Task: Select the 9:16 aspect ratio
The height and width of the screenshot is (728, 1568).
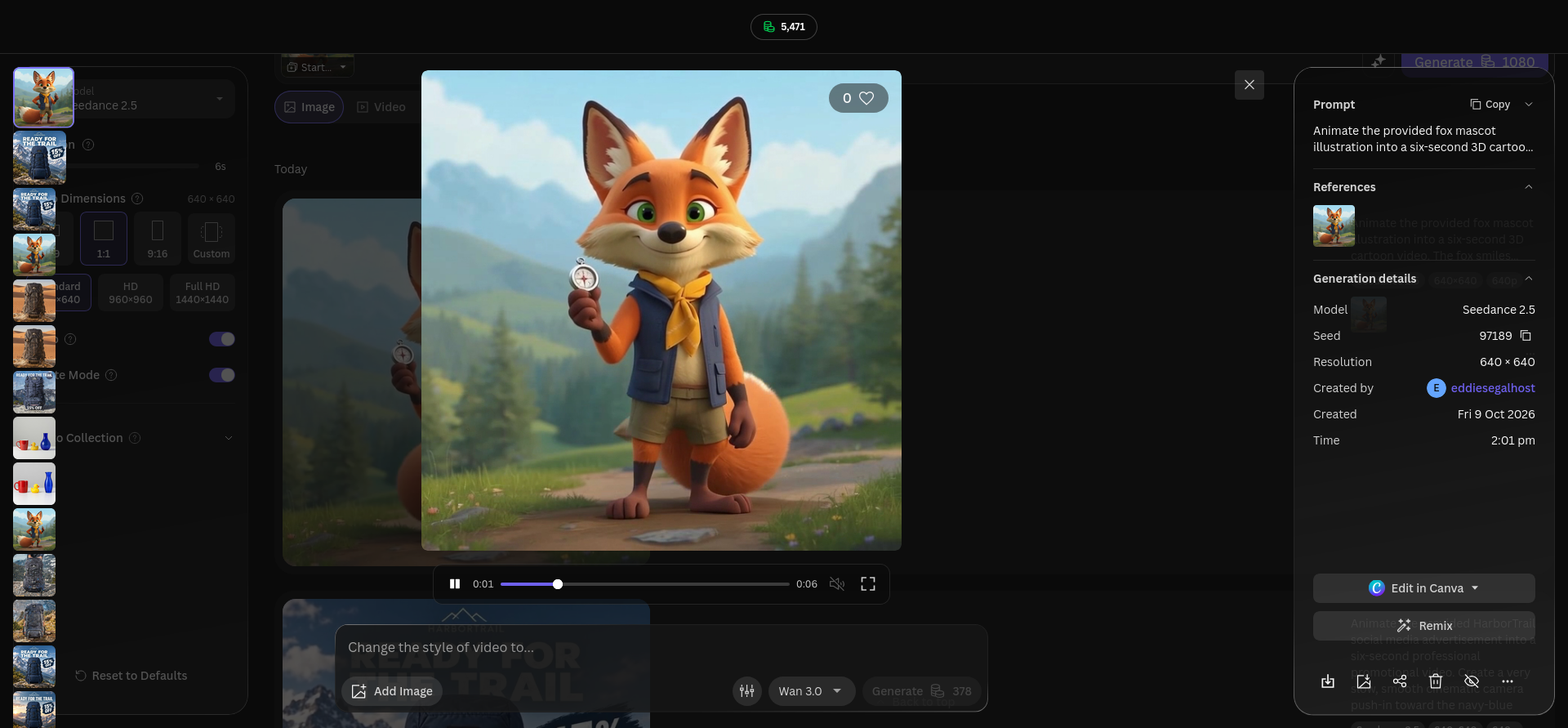Action: point(158,239)
